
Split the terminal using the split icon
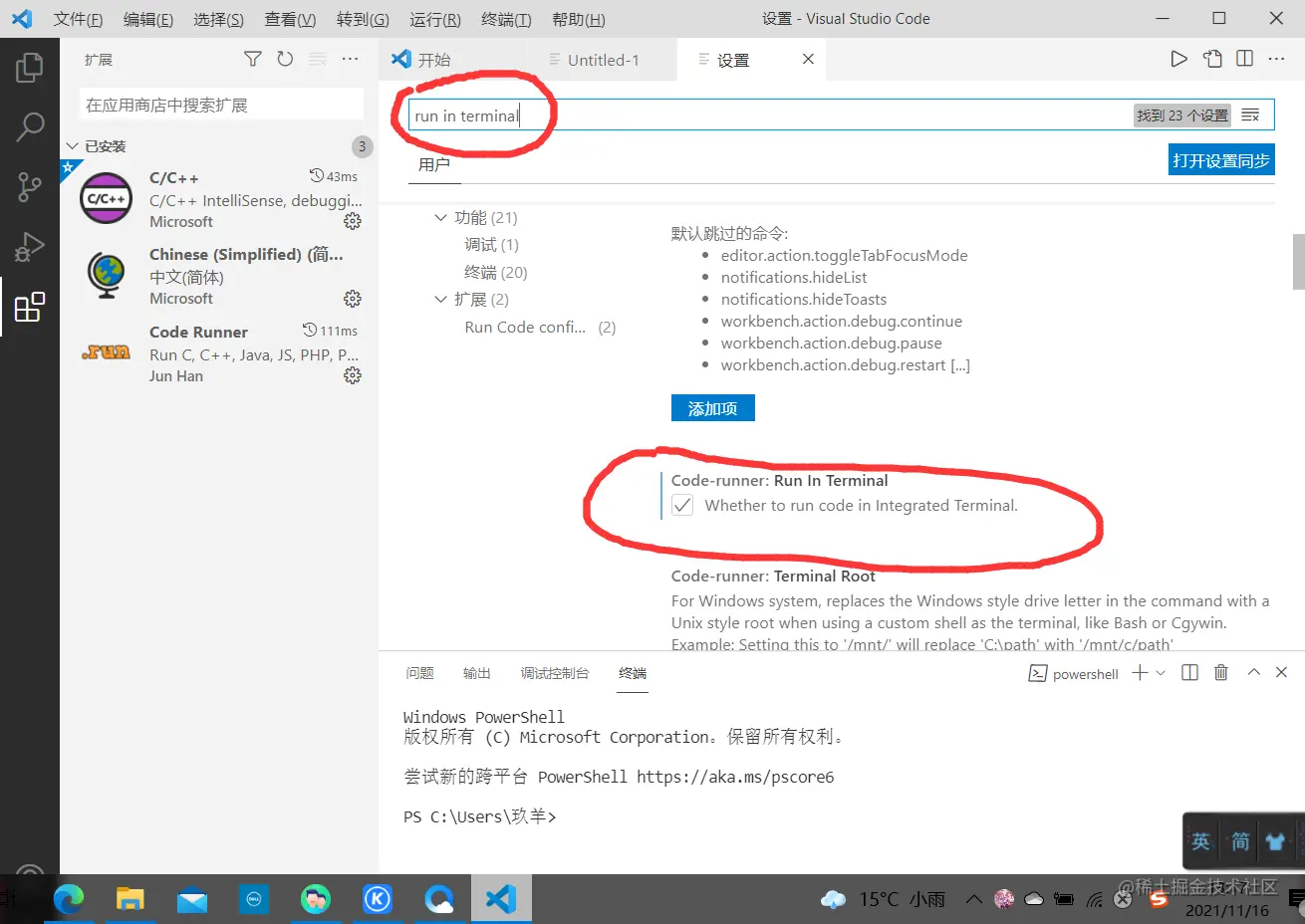pos(1189,672)
